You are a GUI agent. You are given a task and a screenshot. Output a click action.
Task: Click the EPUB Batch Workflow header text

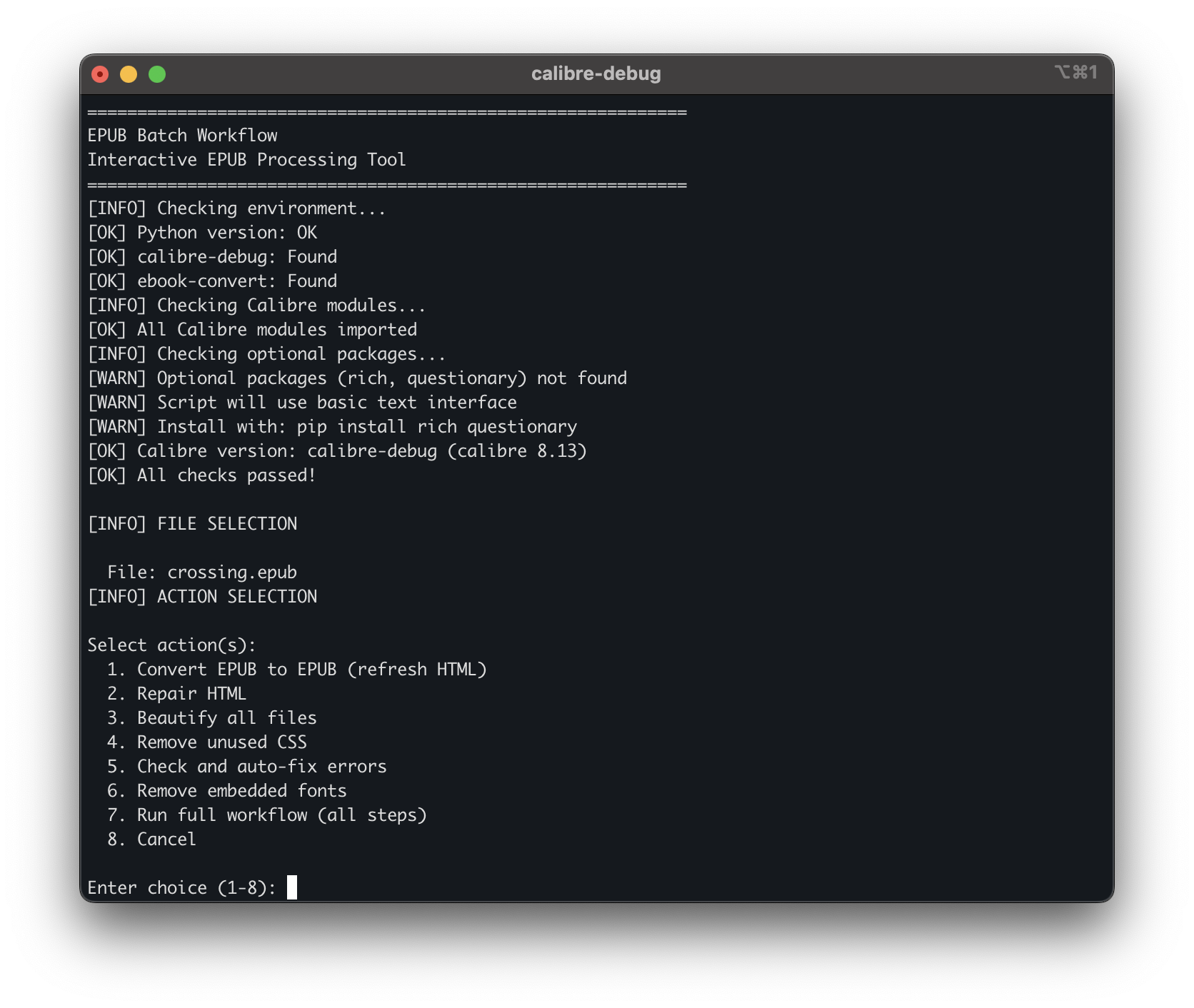[x=182, y=135]
